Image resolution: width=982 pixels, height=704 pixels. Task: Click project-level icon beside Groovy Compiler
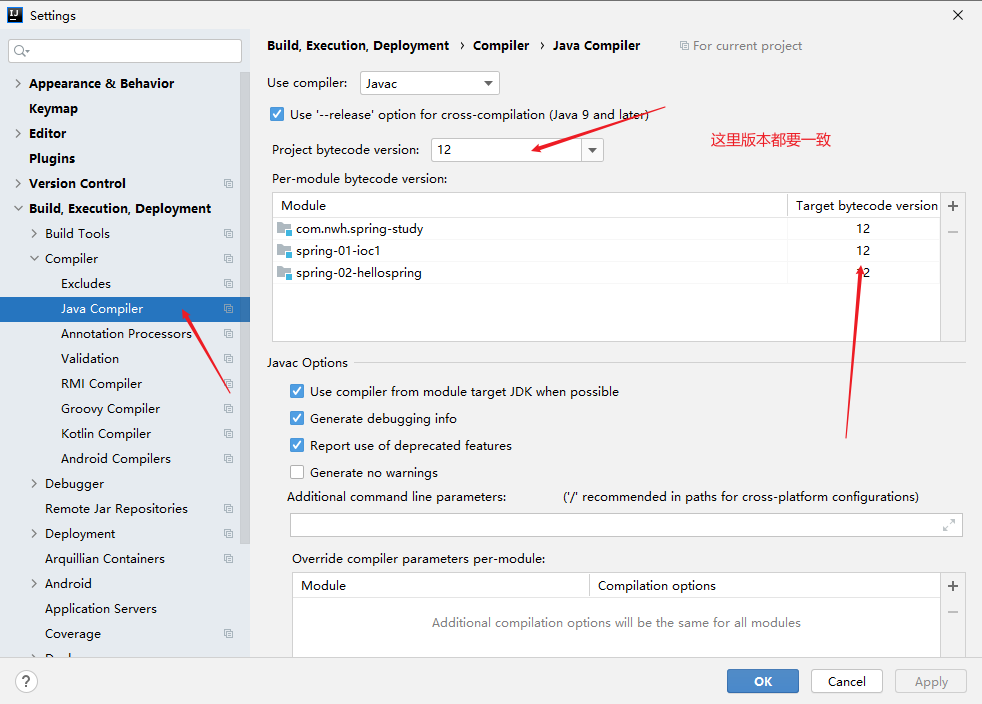[229, 409]
